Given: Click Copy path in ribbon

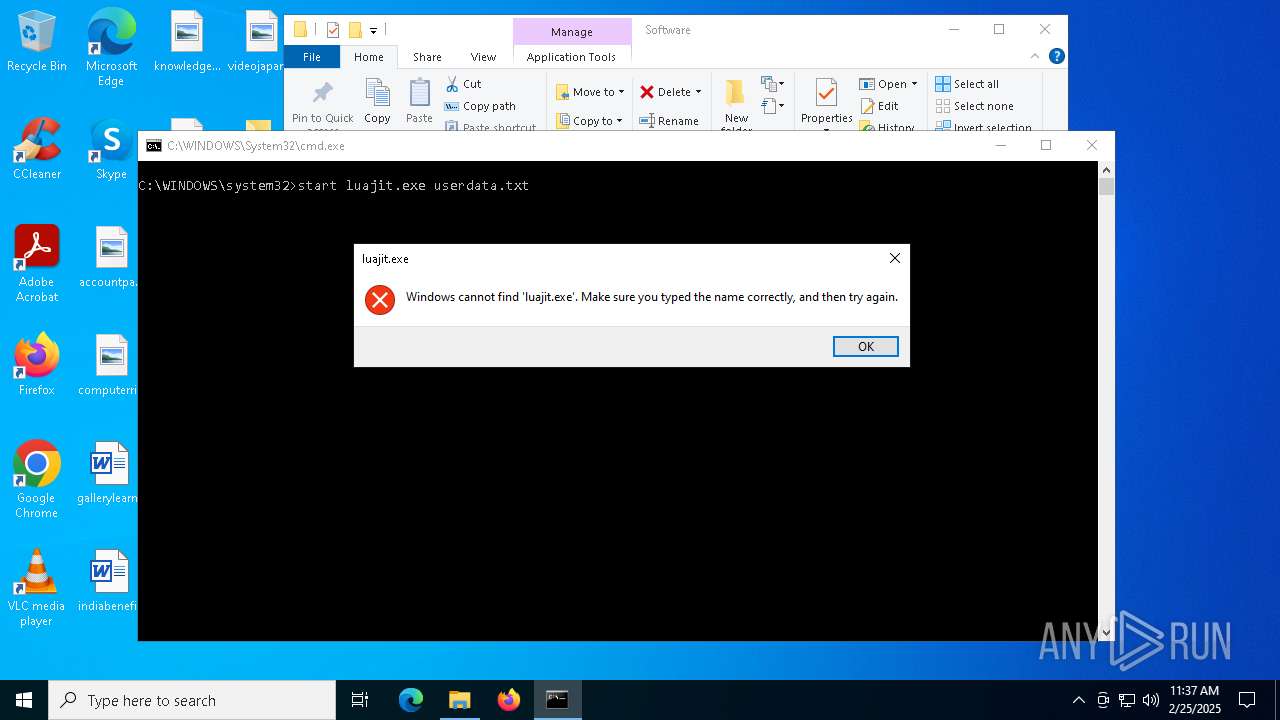Looking at the screenshot, I should (480, 106).
